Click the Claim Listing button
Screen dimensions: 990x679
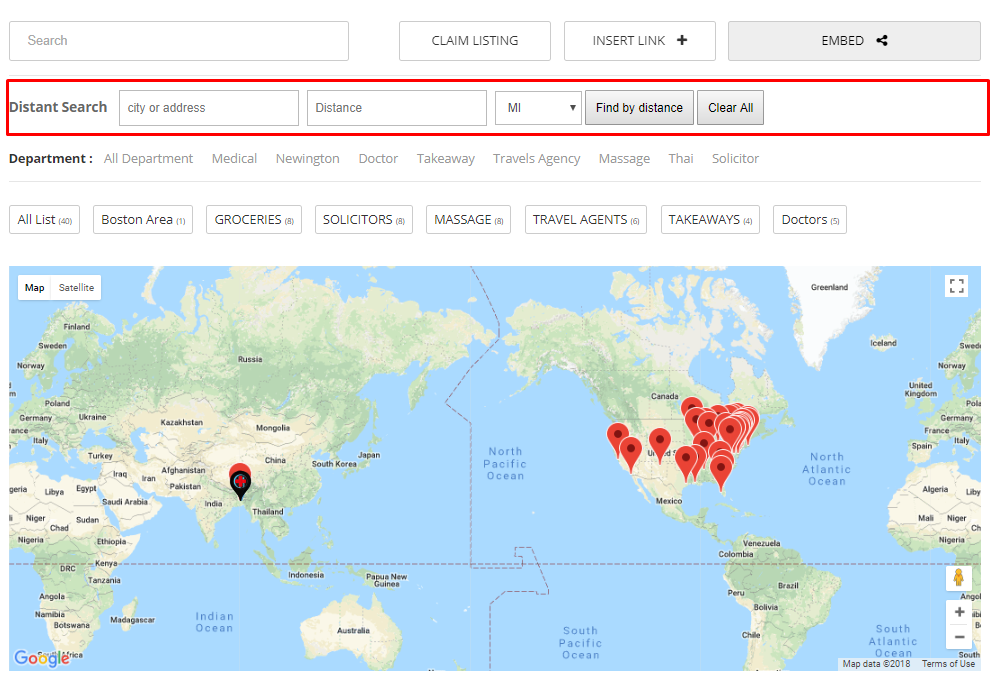(x=475, y=41)
